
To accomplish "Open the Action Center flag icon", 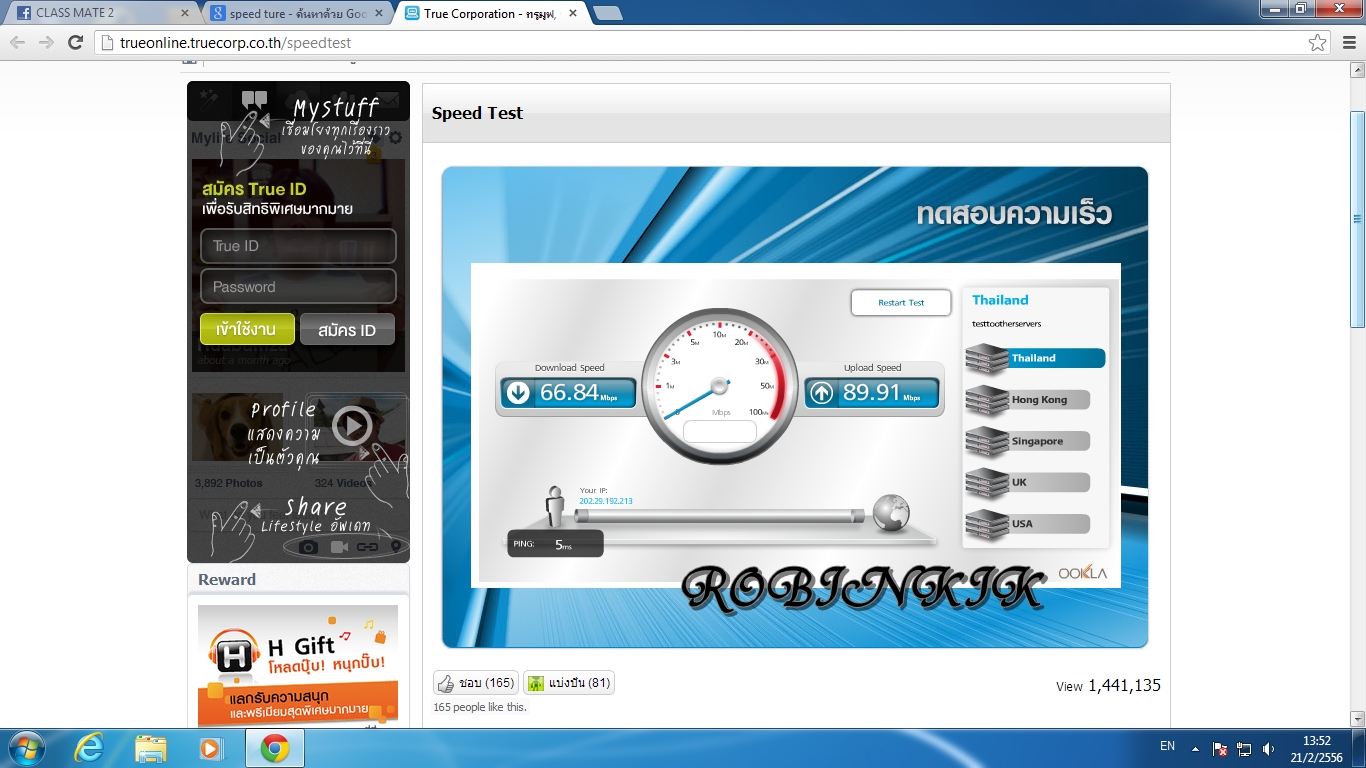I will pyautogui.click(x=1220, y=748).
